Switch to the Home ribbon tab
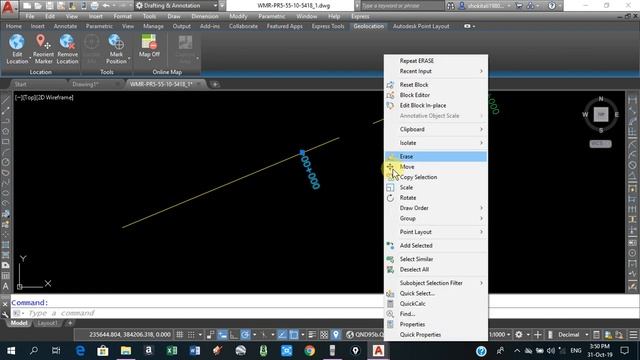This screenshot has width=640, height=360. point(13,26)
